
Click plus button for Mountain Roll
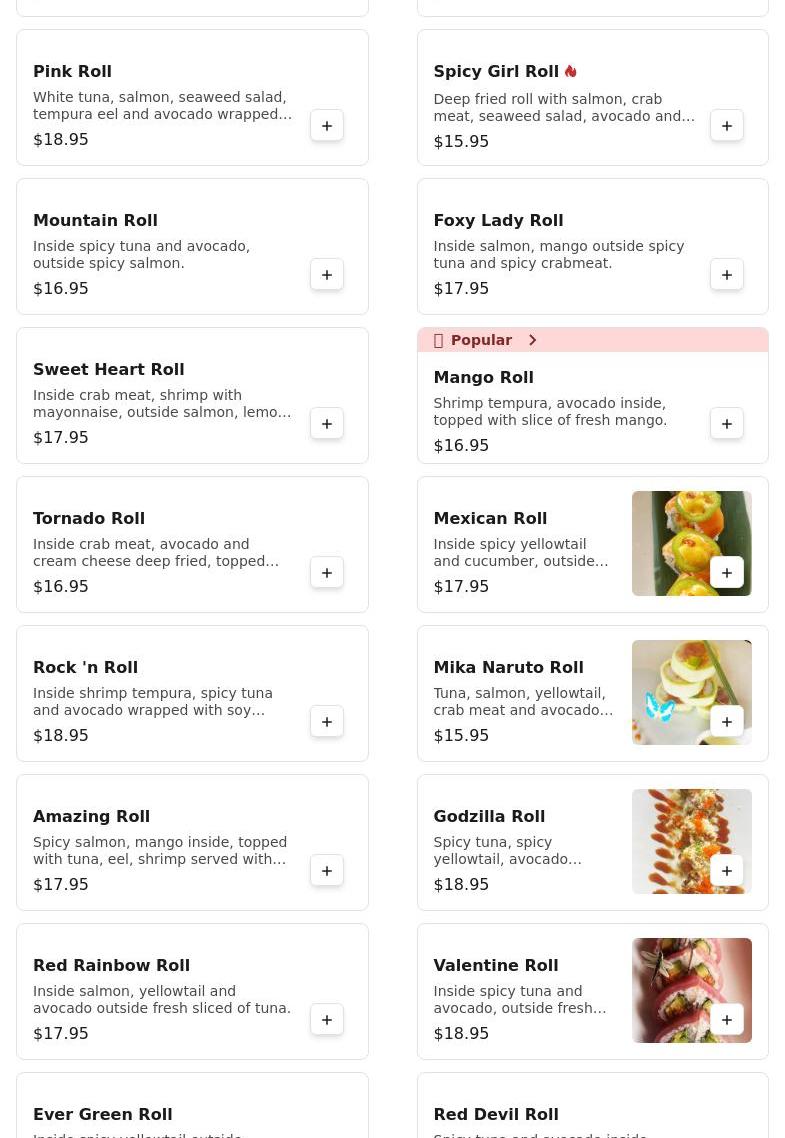(x=327, y=275)
